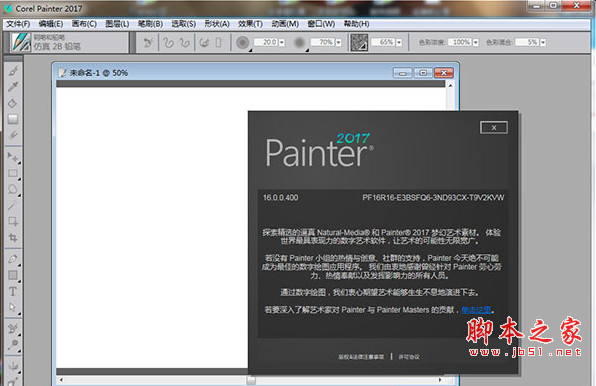Open the 图层(L) menu
The height and width of the screenshot is (386, 596).
click(x=117, y=24)
